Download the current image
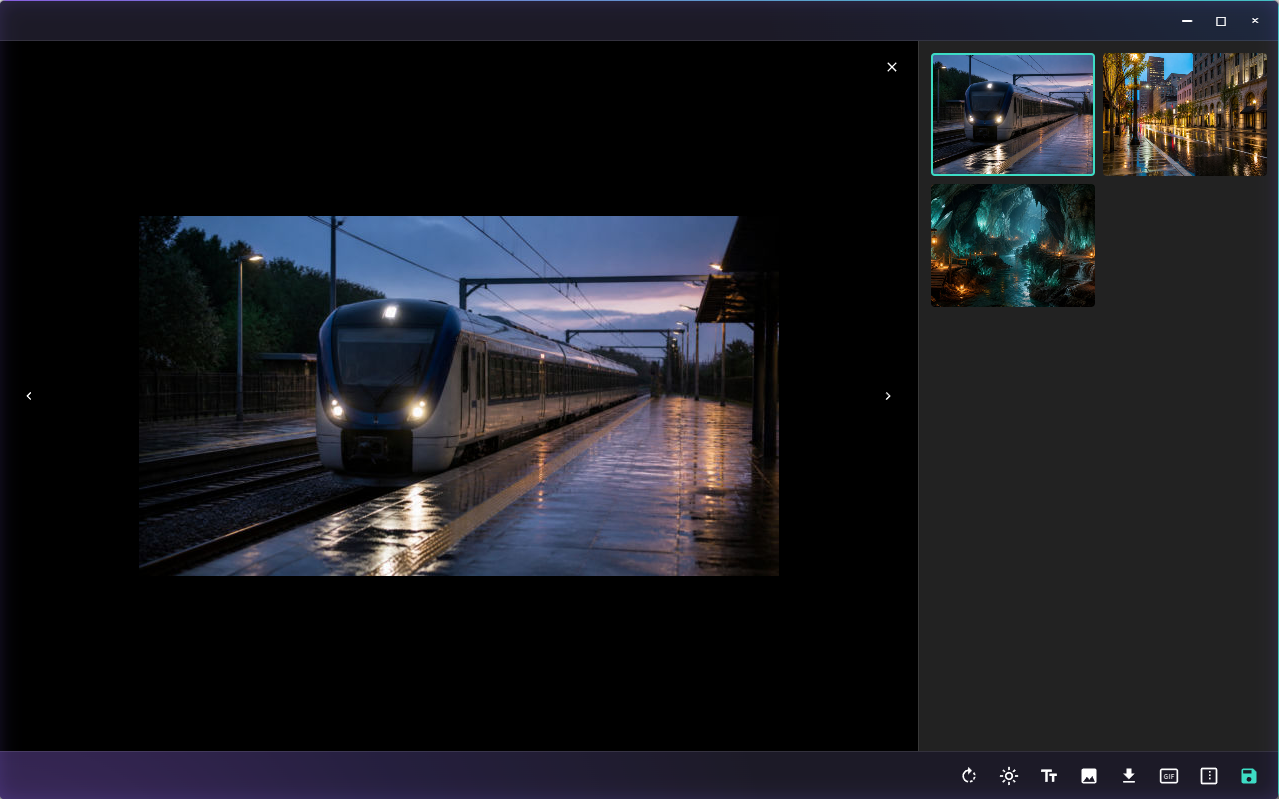 coord(1129,775)
